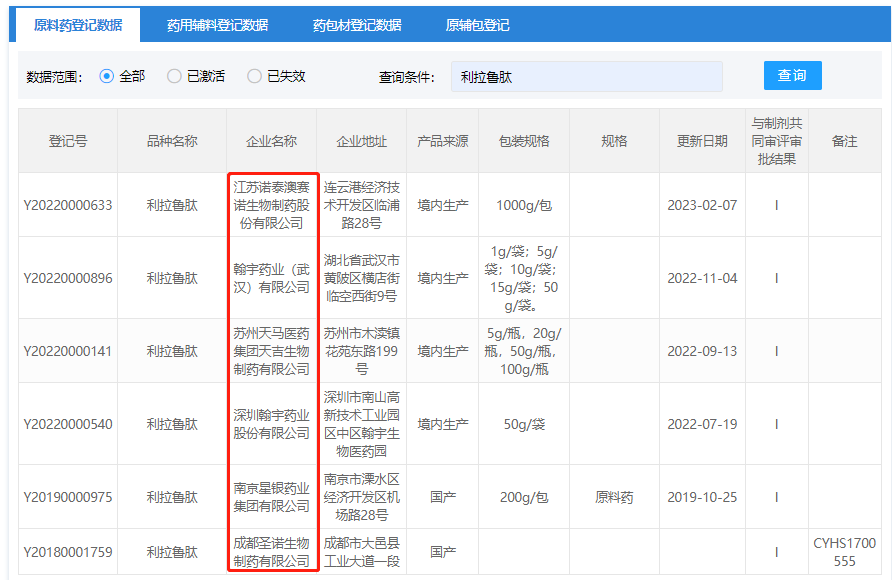This screenshot has width=892, height=580.
Task: Open the 原辅包登记 tab
Action: (x=477, y=25)
